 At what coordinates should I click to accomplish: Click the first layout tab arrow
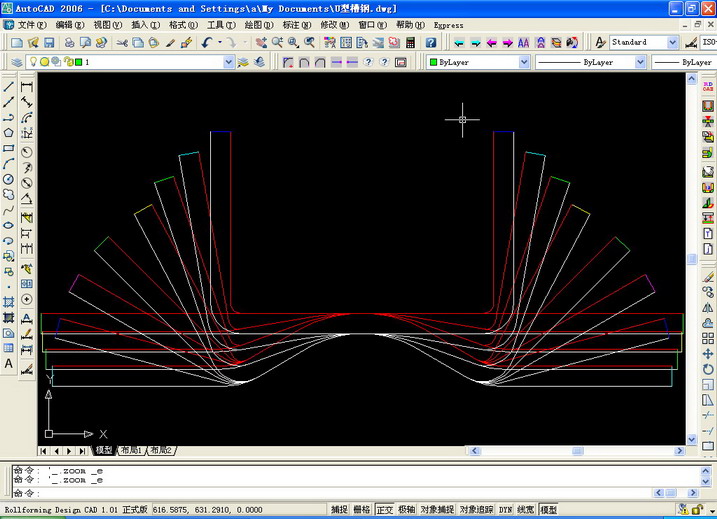[43, 451]
